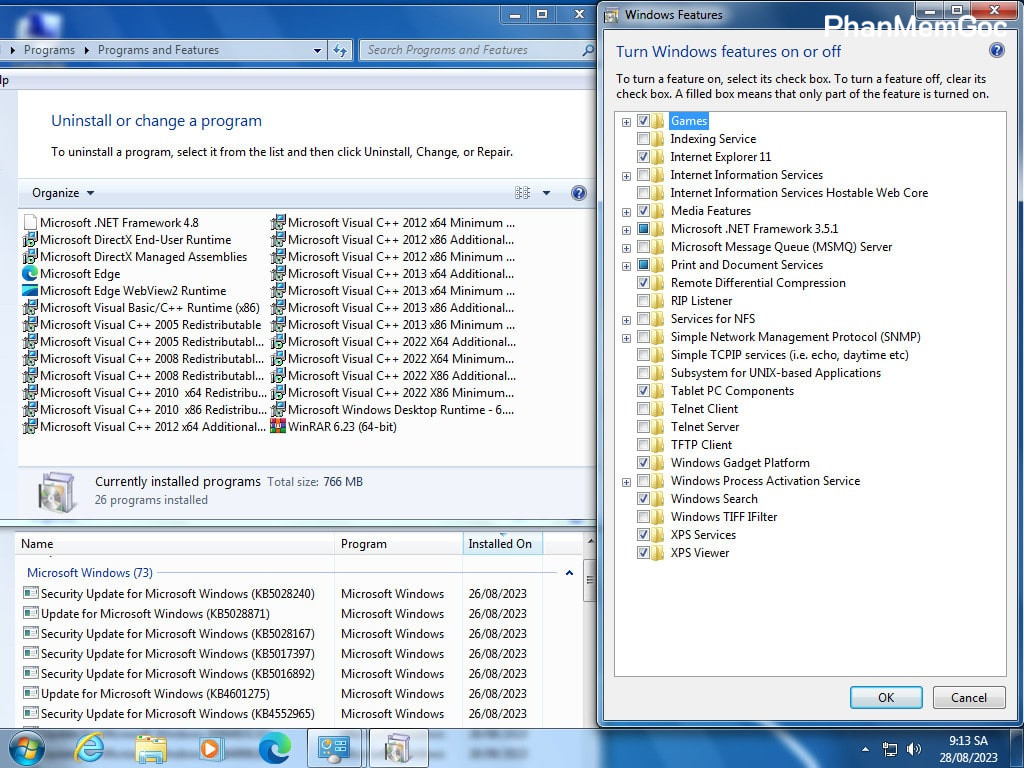Open the Organize menu
The height and width of the screenshot is (768, 1024).
click(x=63, y=193)
